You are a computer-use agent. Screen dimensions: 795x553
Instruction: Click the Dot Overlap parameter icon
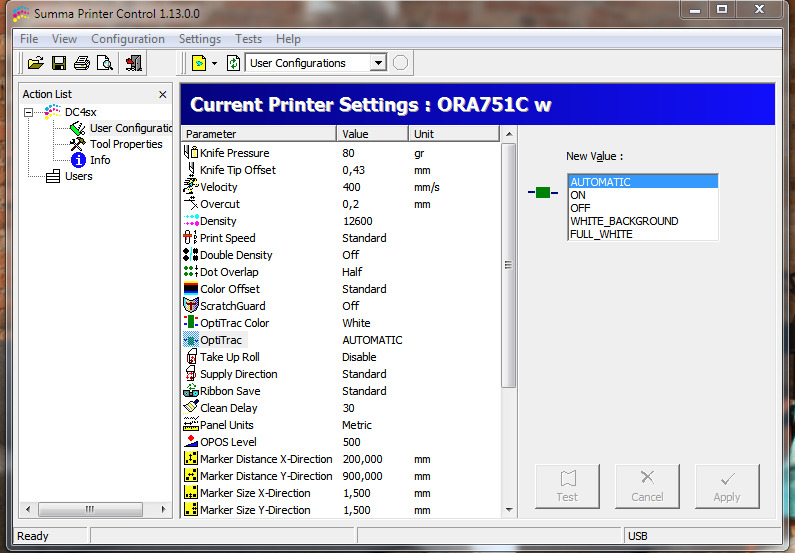[191, 272]
